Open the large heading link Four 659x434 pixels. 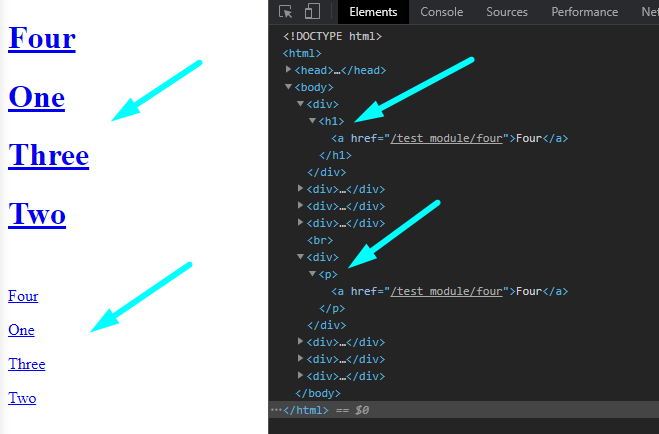[42, 39]
